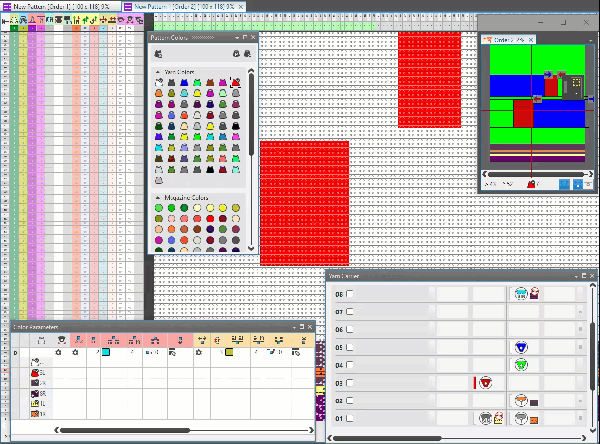
Task: Switch to the New Pattern [Order 2] tab
Action: pyautogui.click(x=182, y=5)
